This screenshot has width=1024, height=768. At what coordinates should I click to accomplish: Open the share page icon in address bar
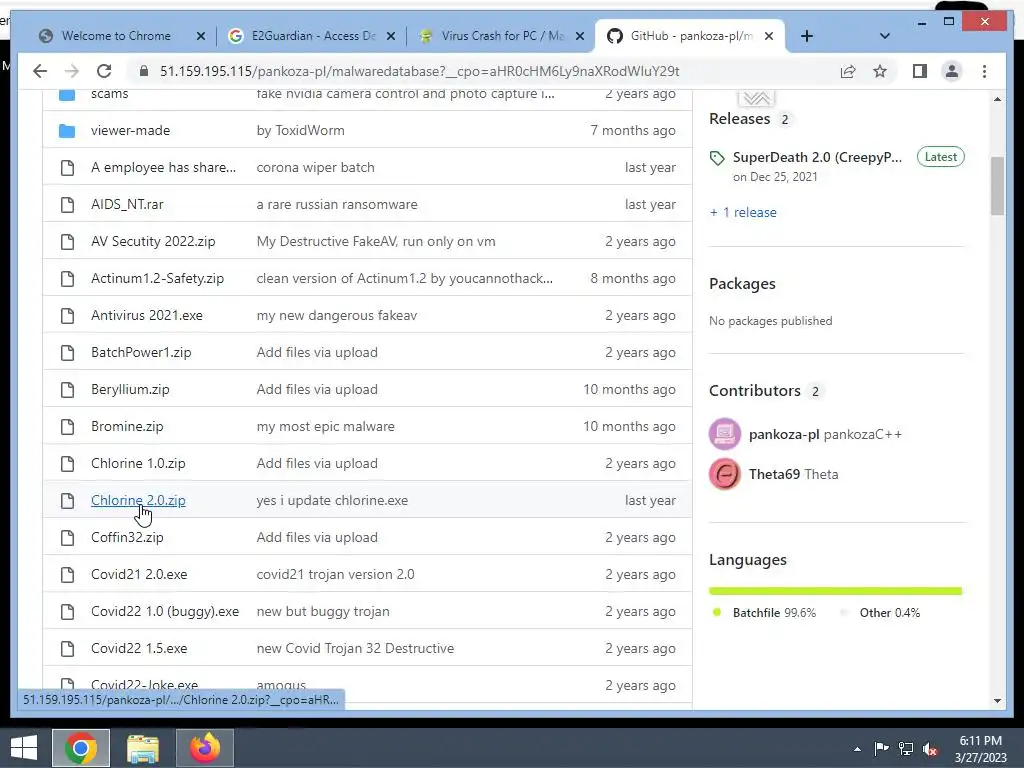(848, 72)
